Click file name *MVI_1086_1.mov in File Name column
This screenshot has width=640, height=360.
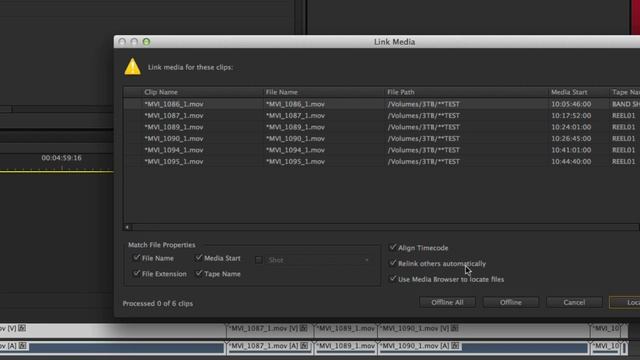(x=295, y=104)
